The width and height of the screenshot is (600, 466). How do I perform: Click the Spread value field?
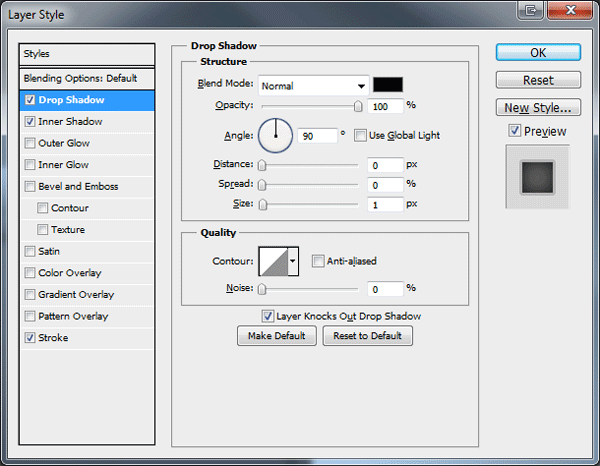pos(385,185)
